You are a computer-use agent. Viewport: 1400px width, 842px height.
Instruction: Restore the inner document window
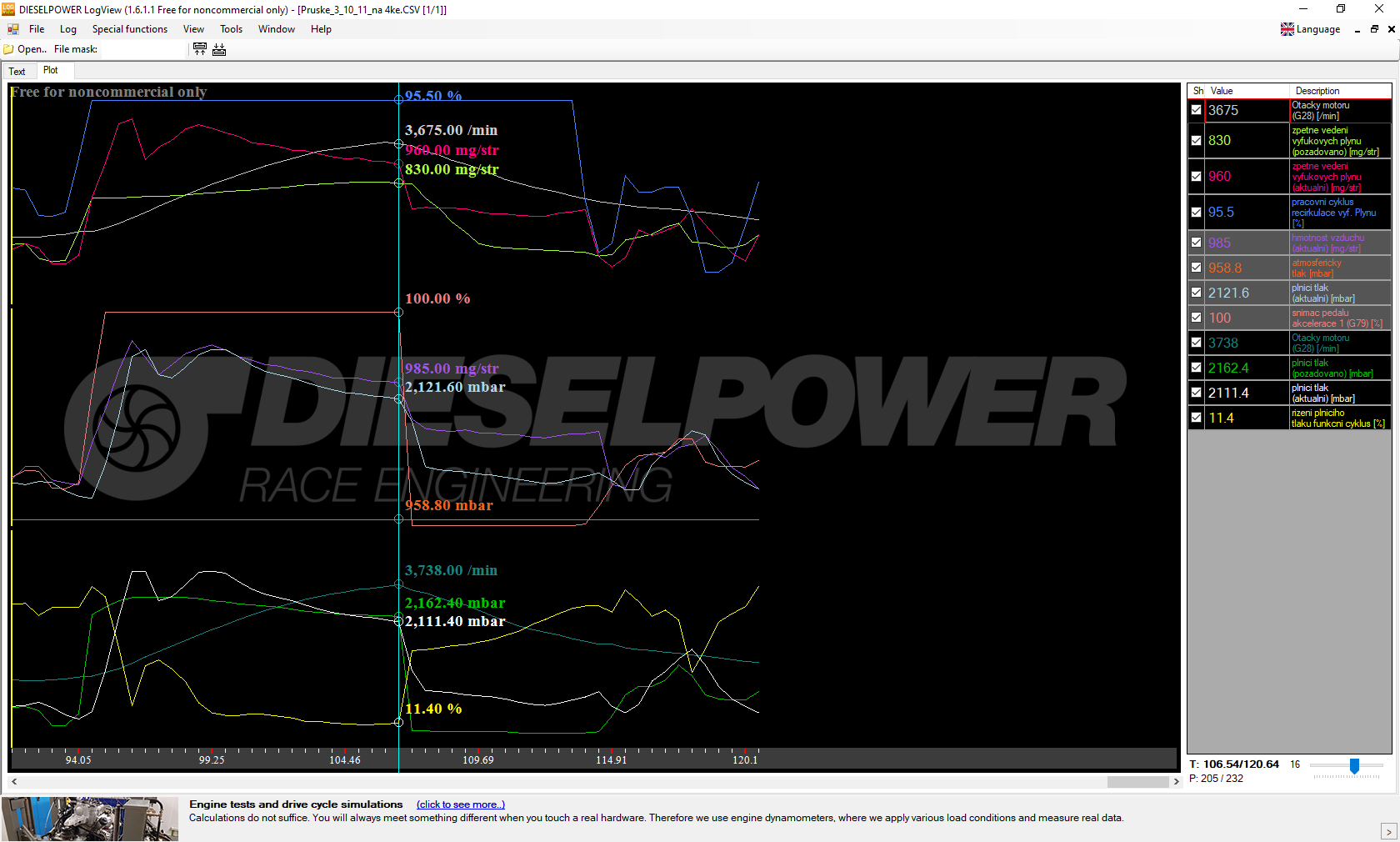click(1374, 29)
